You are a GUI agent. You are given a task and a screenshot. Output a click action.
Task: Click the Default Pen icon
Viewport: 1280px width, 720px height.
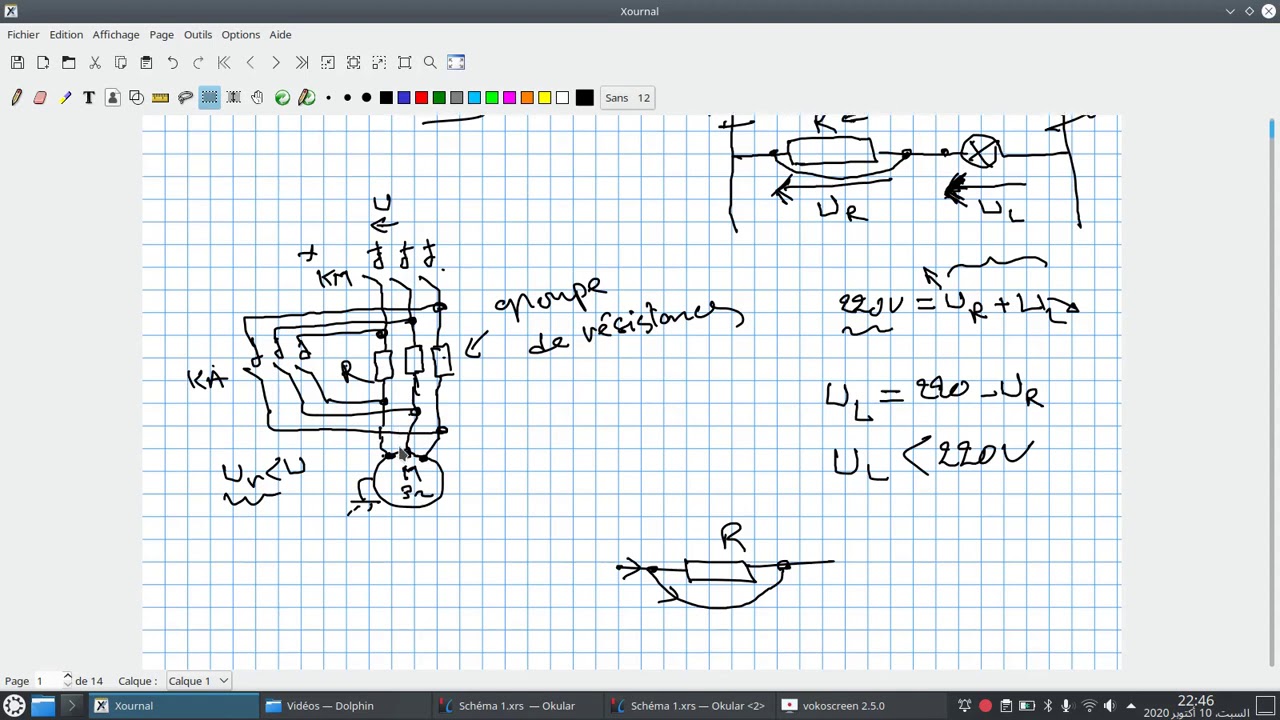307,98
